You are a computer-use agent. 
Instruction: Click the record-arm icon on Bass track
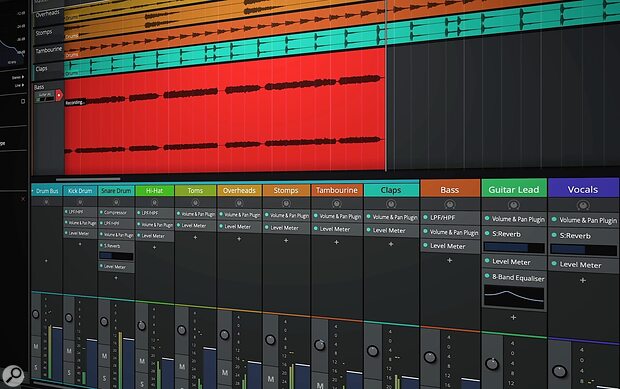pos(59,95)
